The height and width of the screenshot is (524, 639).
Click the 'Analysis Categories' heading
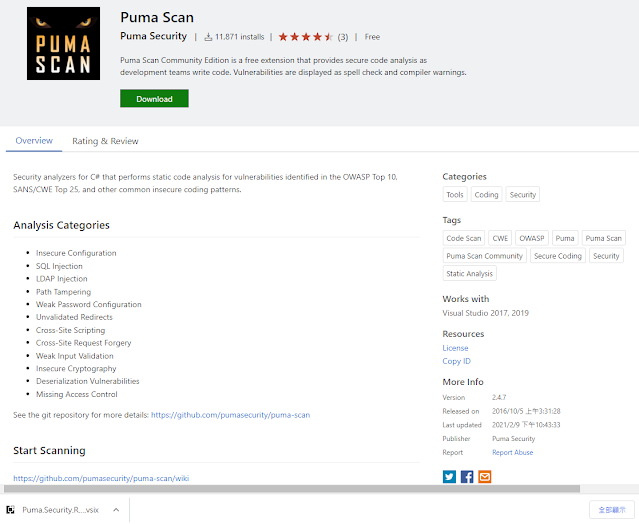pos(61,225)
